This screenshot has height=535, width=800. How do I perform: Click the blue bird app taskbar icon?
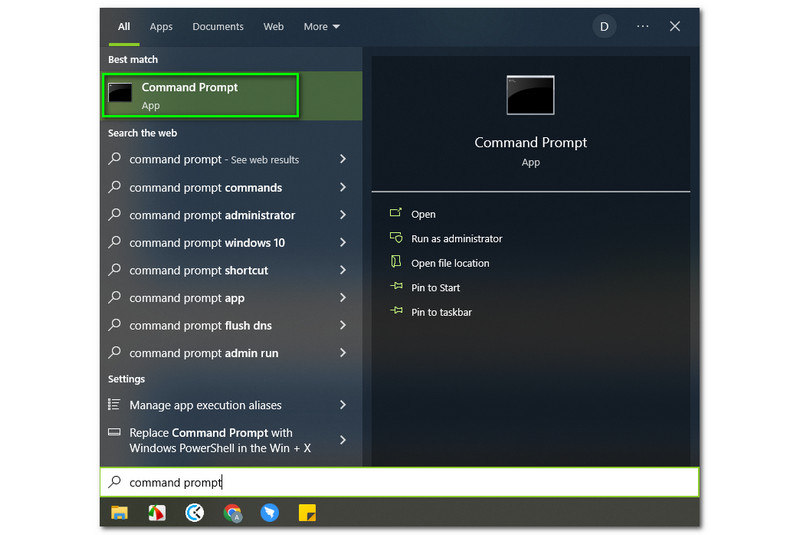point(270,513)
